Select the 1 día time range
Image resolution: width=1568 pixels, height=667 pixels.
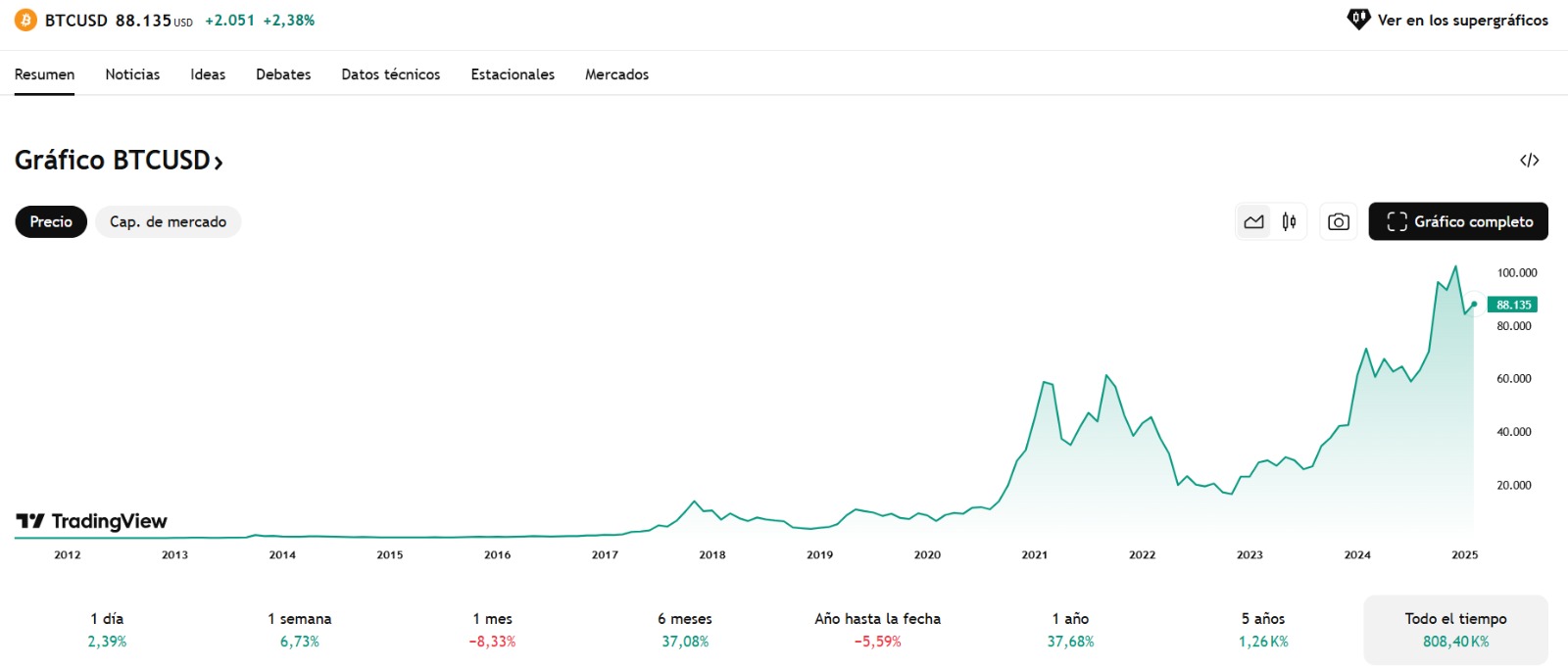pos(107,630)
